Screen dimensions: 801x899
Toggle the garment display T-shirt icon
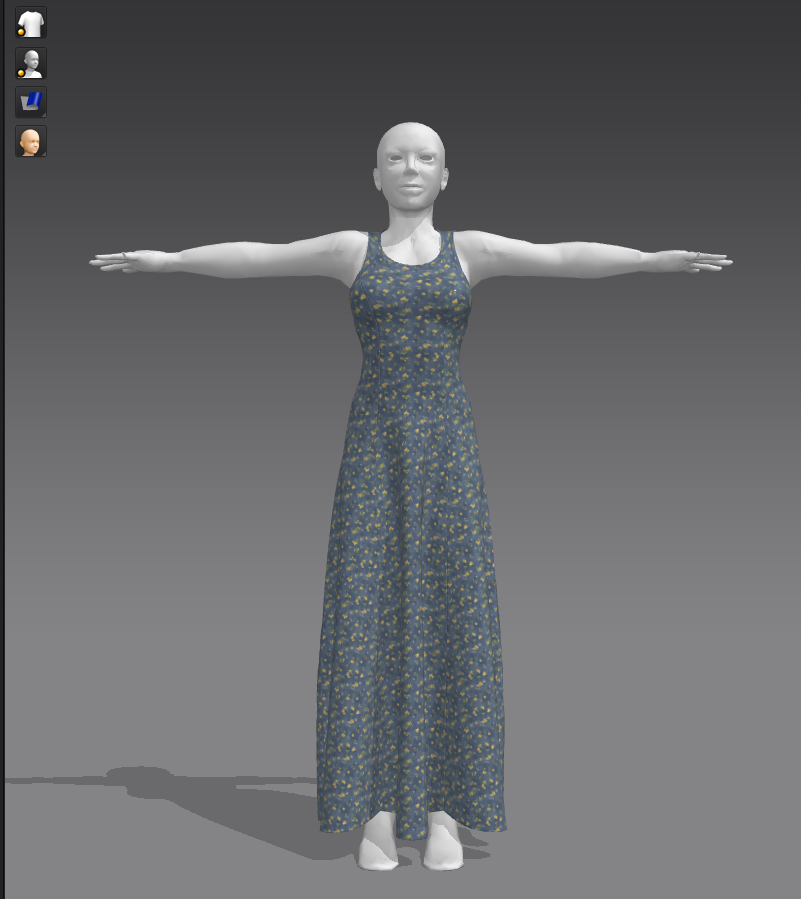[31, 23]
